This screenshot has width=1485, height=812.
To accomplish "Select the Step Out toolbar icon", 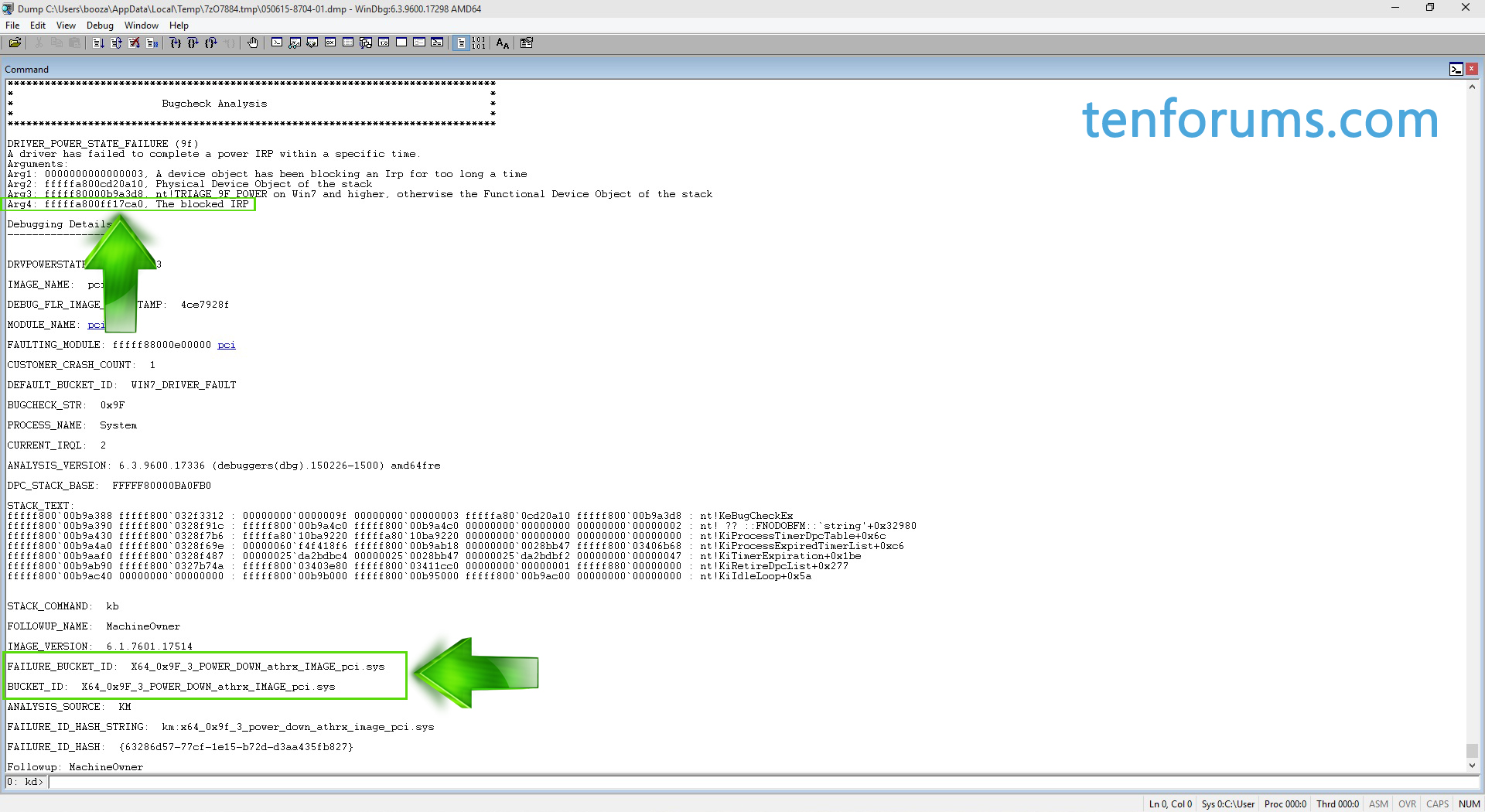I will (x=211, y=43).
